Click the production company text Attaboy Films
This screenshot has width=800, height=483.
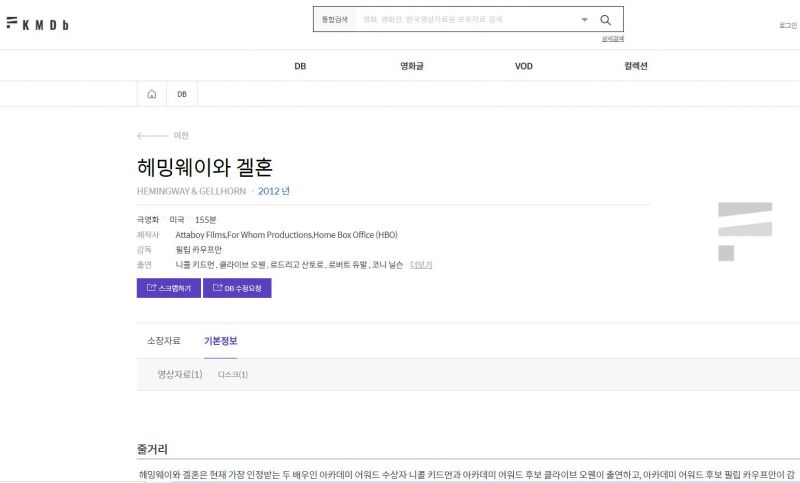point(200,235)
